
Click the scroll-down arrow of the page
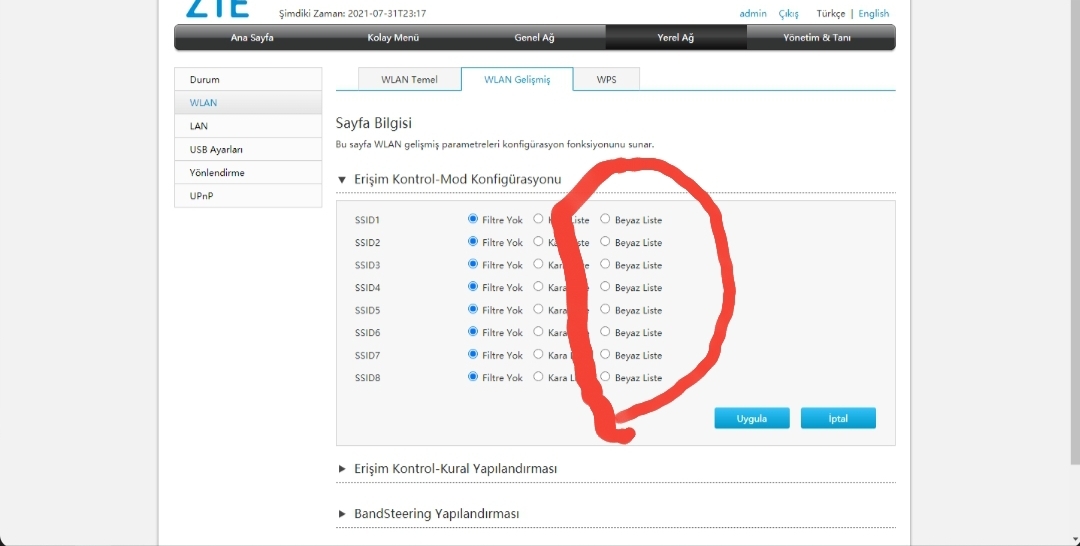tap(1076, 540)
